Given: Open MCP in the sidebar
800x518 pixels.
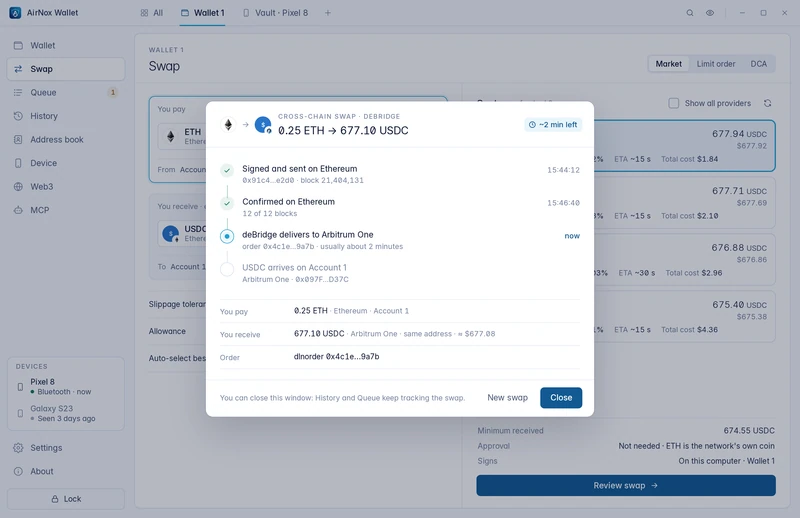Looking at the screenshot, I should click(x=66, y=210).
